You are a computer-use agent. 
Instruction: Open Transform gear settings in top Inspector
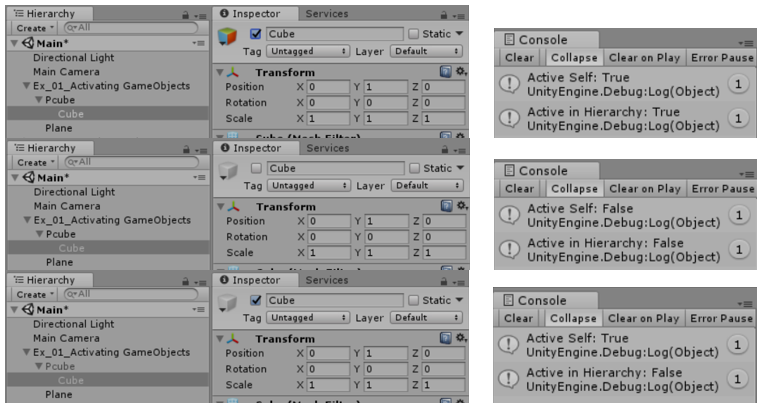coord(461,72)
